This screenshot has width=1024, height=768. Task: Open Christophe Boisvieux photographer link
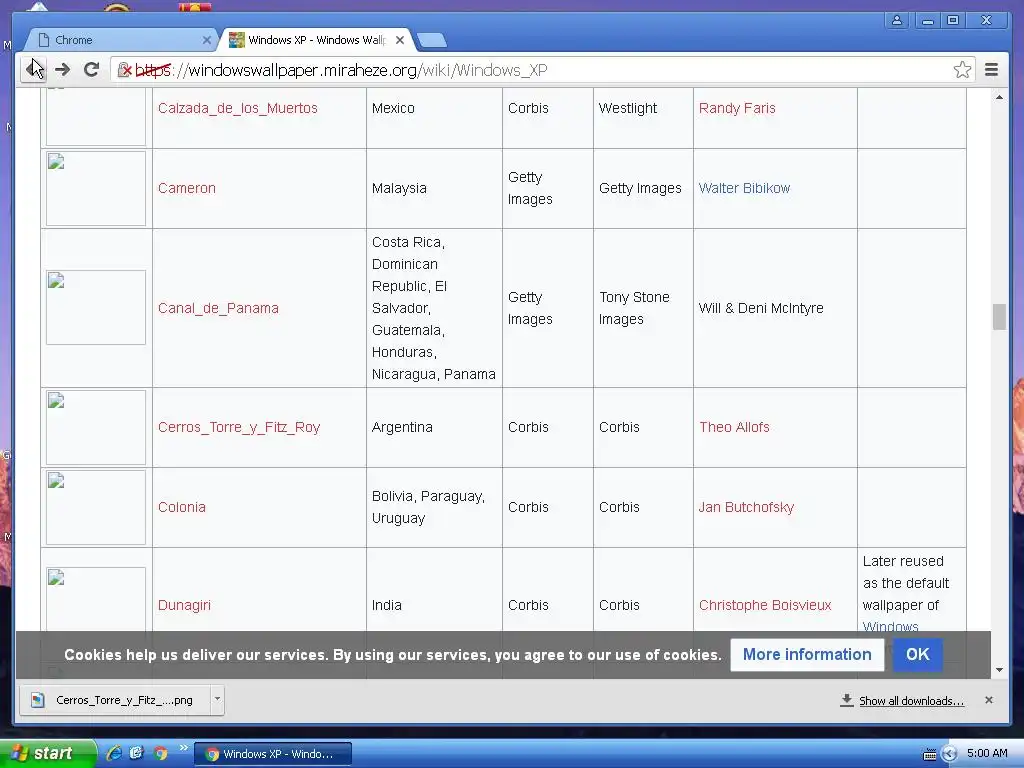[x=765, y=605]
